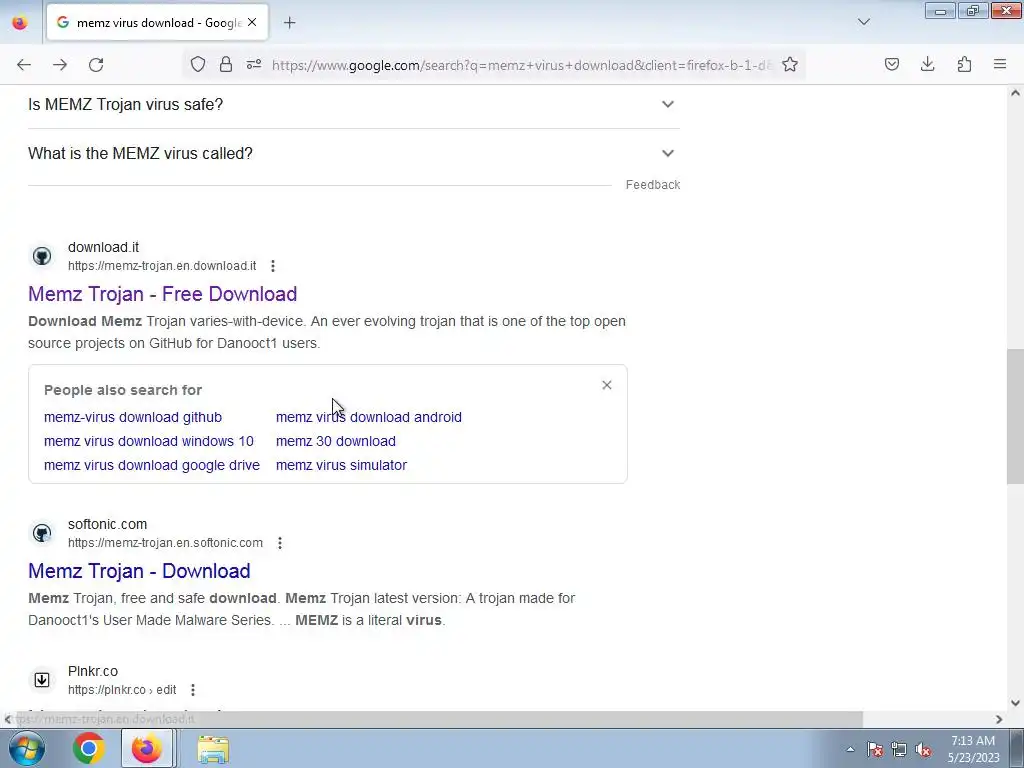Open the Action Center flag icon
The width and height of the screenshot is (1024, 768).
tap(875, 749)
